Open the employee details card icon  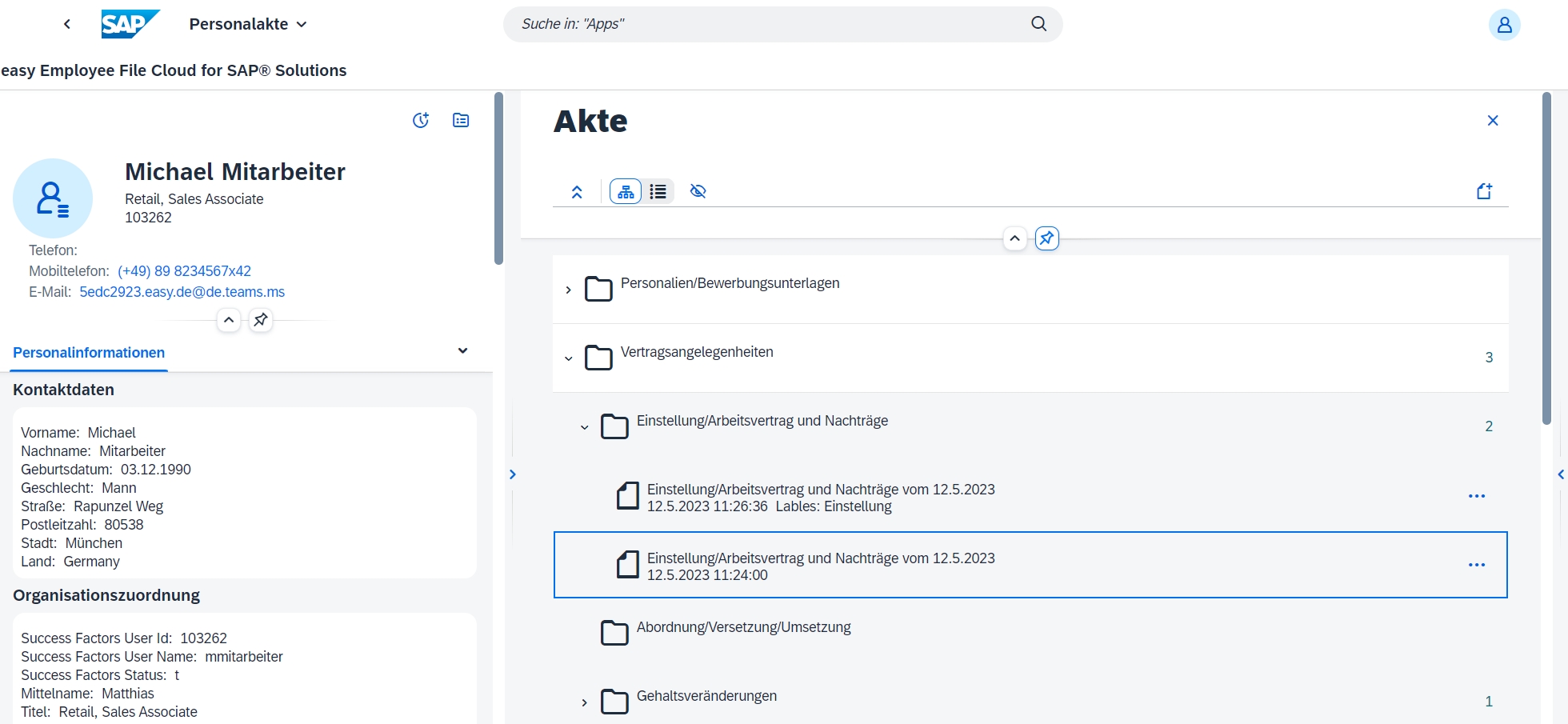pos(461,120)
